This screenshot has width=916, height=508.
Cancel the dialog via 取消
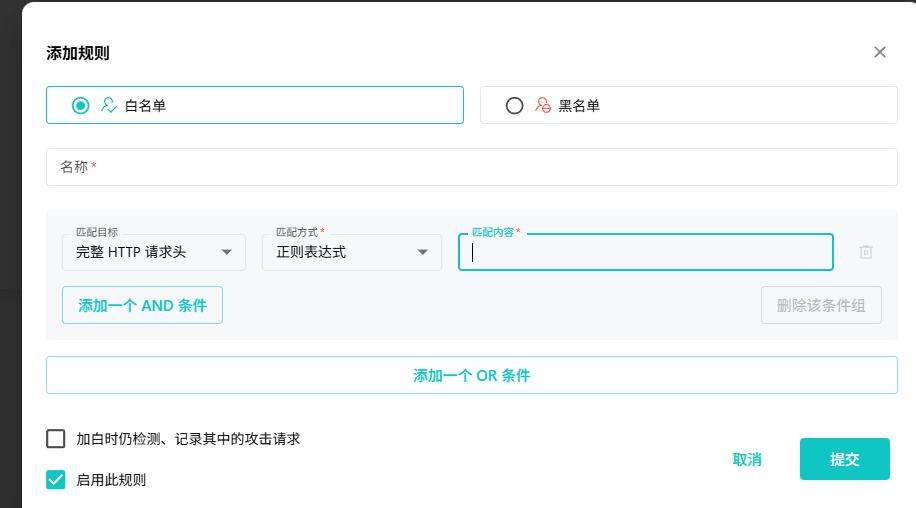tap(747, 459)
